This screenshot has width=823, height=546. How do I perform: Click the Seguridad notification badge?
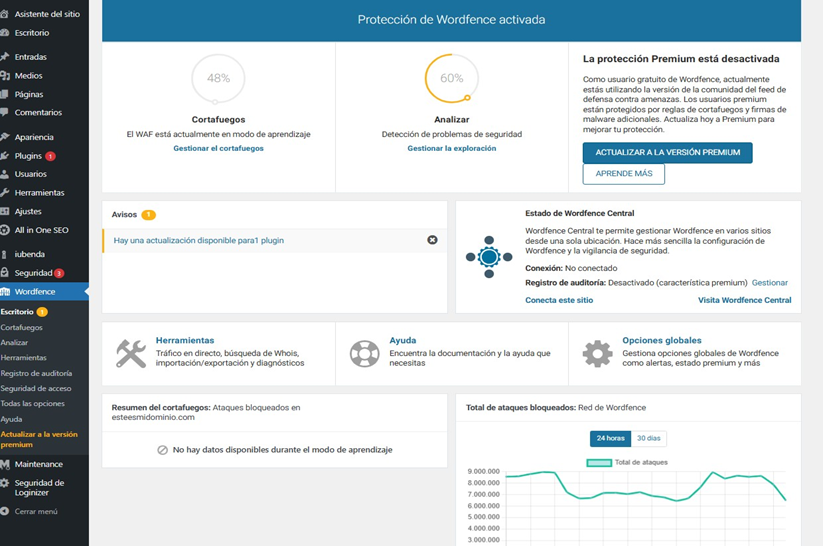click(59, 273)
